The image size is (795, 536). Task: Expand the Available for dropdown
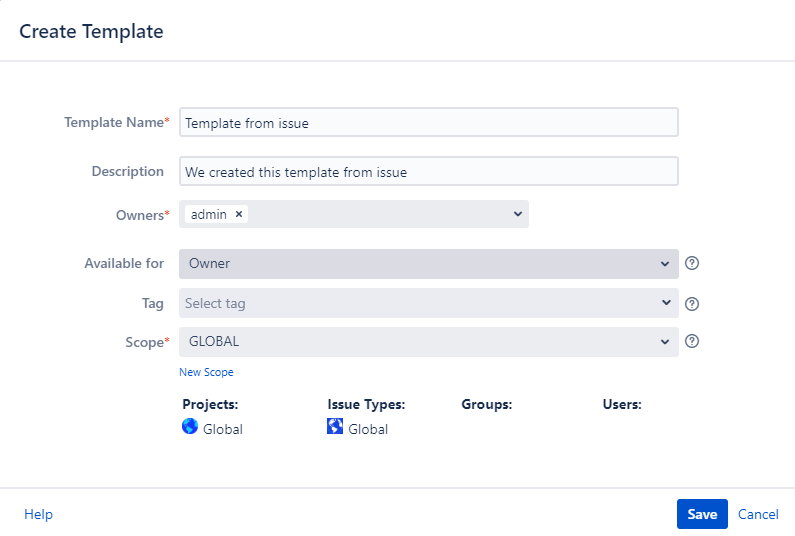click(x=665, y=264)
